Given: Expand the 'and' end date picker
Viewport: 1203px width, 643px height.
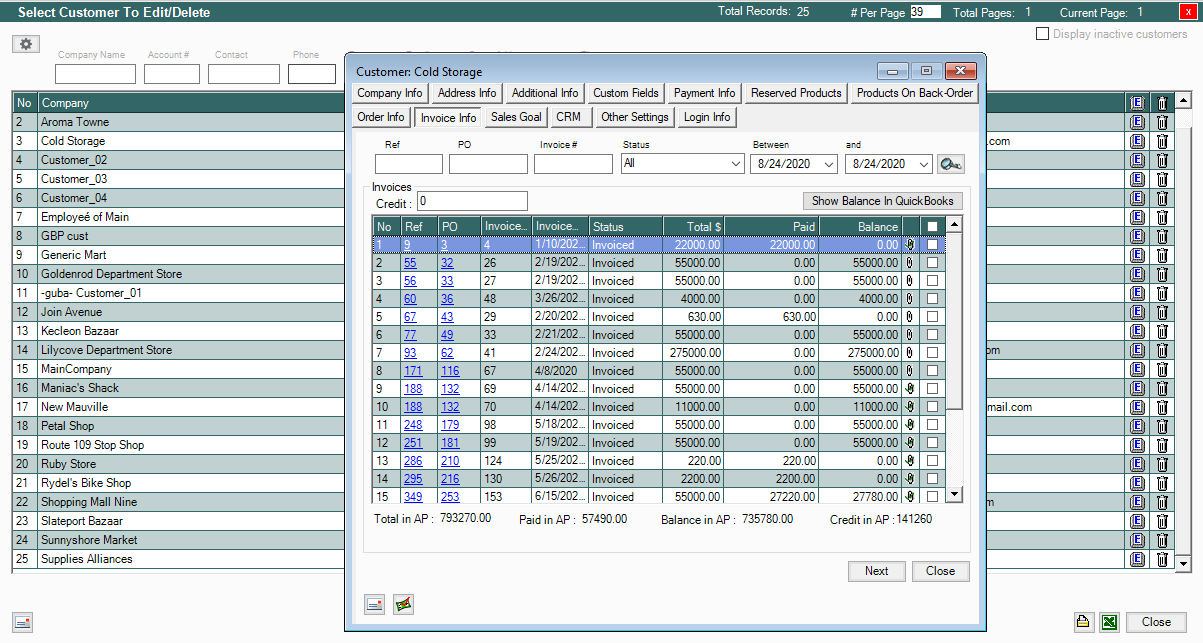Looking at the screenshot, I should (923, 164).
